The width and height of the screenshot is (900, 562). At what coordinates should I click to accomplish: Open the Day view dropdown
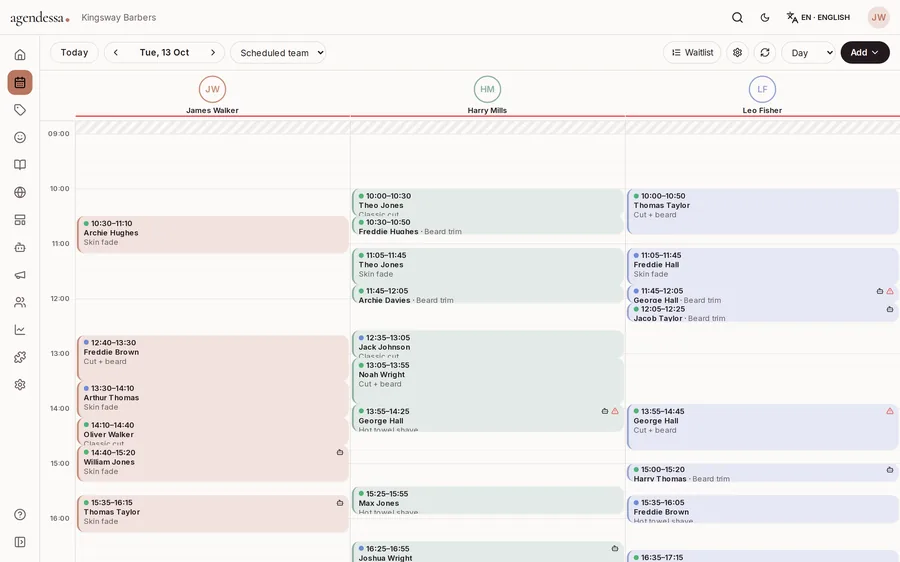[808, 53]
